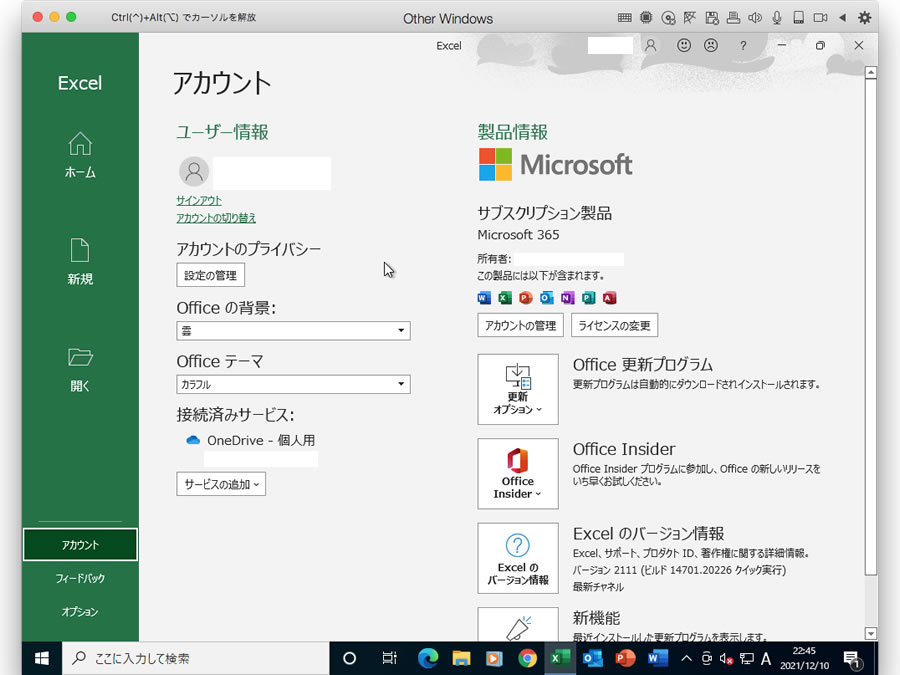Viewport: 900px width, 675px height.
Task: Open Excel のバージョン情報 button
Action: point(518,558)
